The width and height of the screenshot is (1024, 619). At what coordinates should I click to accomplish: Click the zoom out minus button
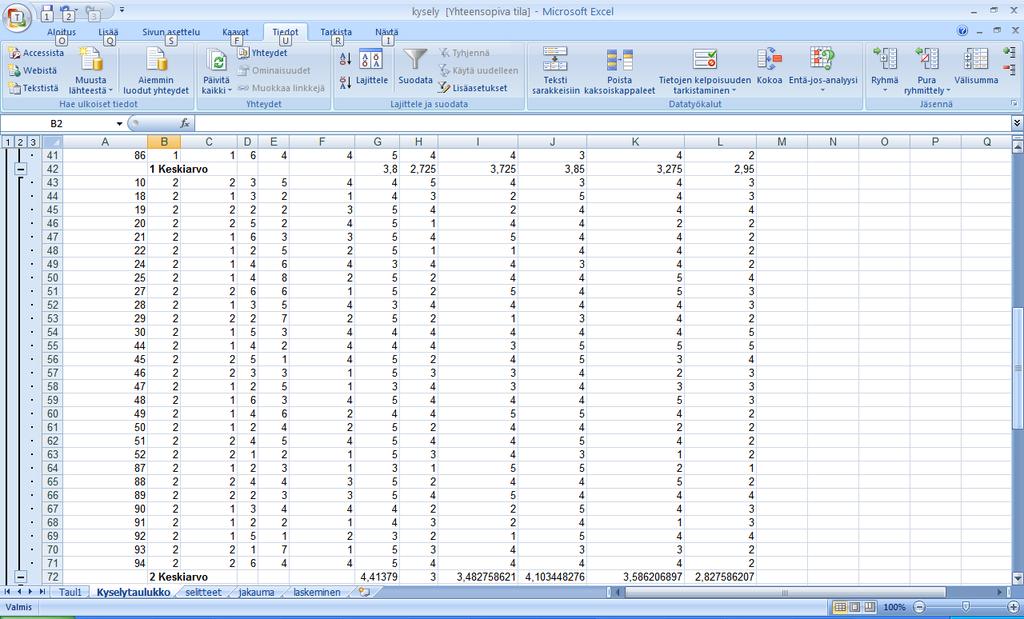919,608
